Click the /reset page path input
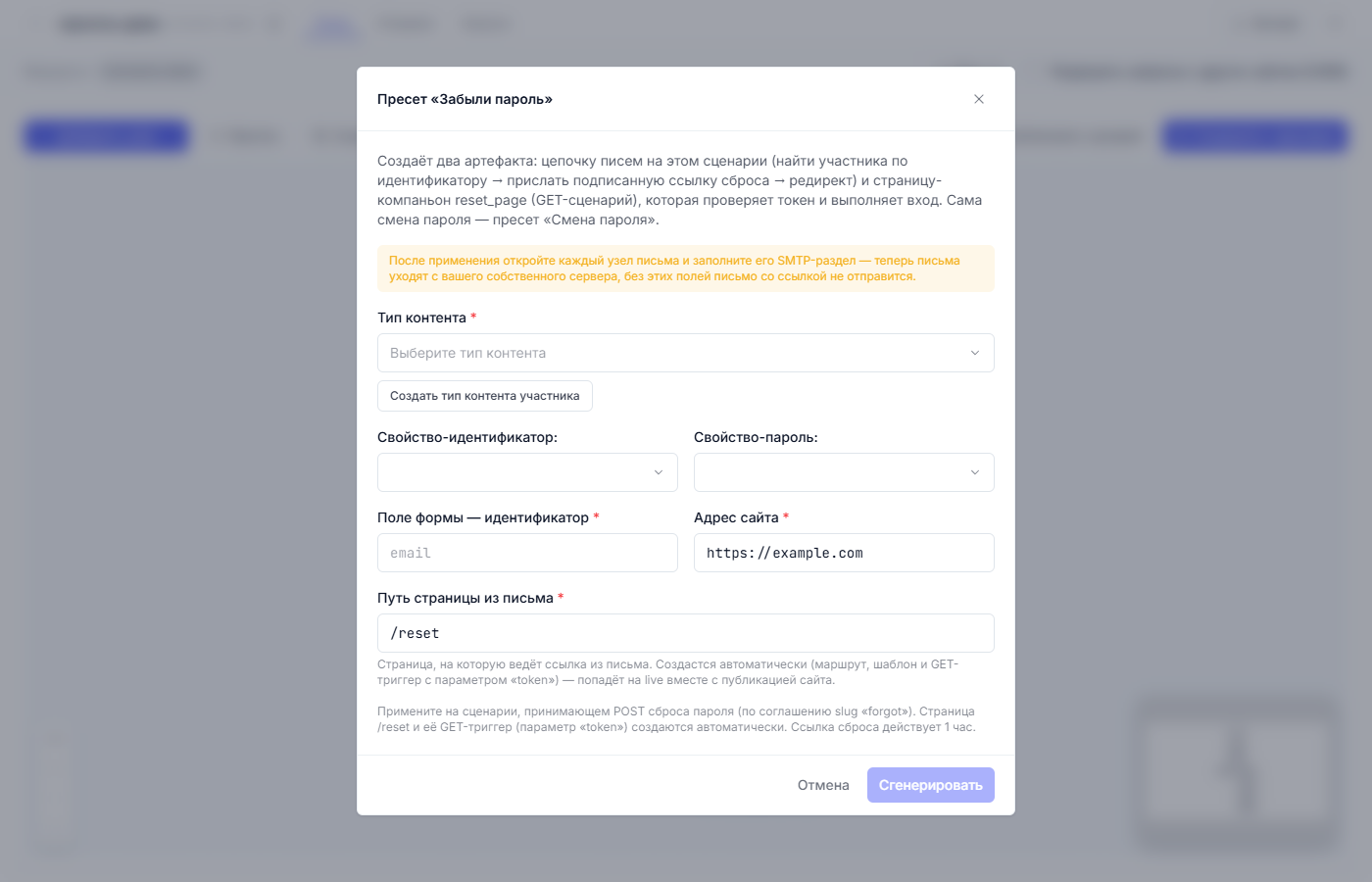The width and height of the screenshot is (1372, 882). click(x=685, y=633)
